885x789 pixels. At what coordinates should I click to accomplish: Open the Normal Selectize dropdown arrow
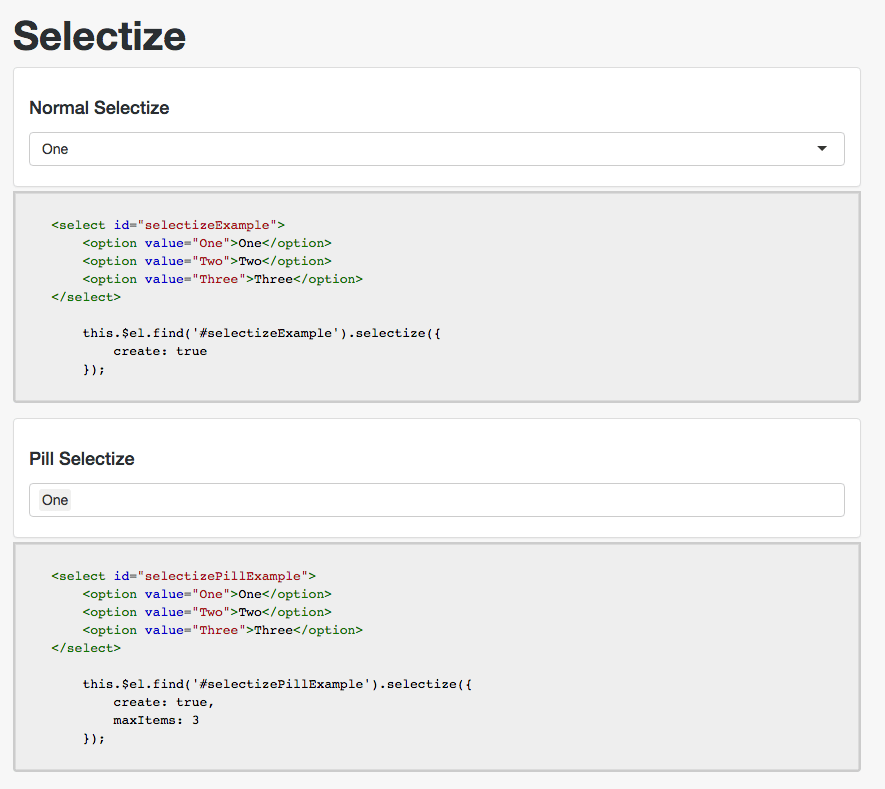(x=822, y=149)
